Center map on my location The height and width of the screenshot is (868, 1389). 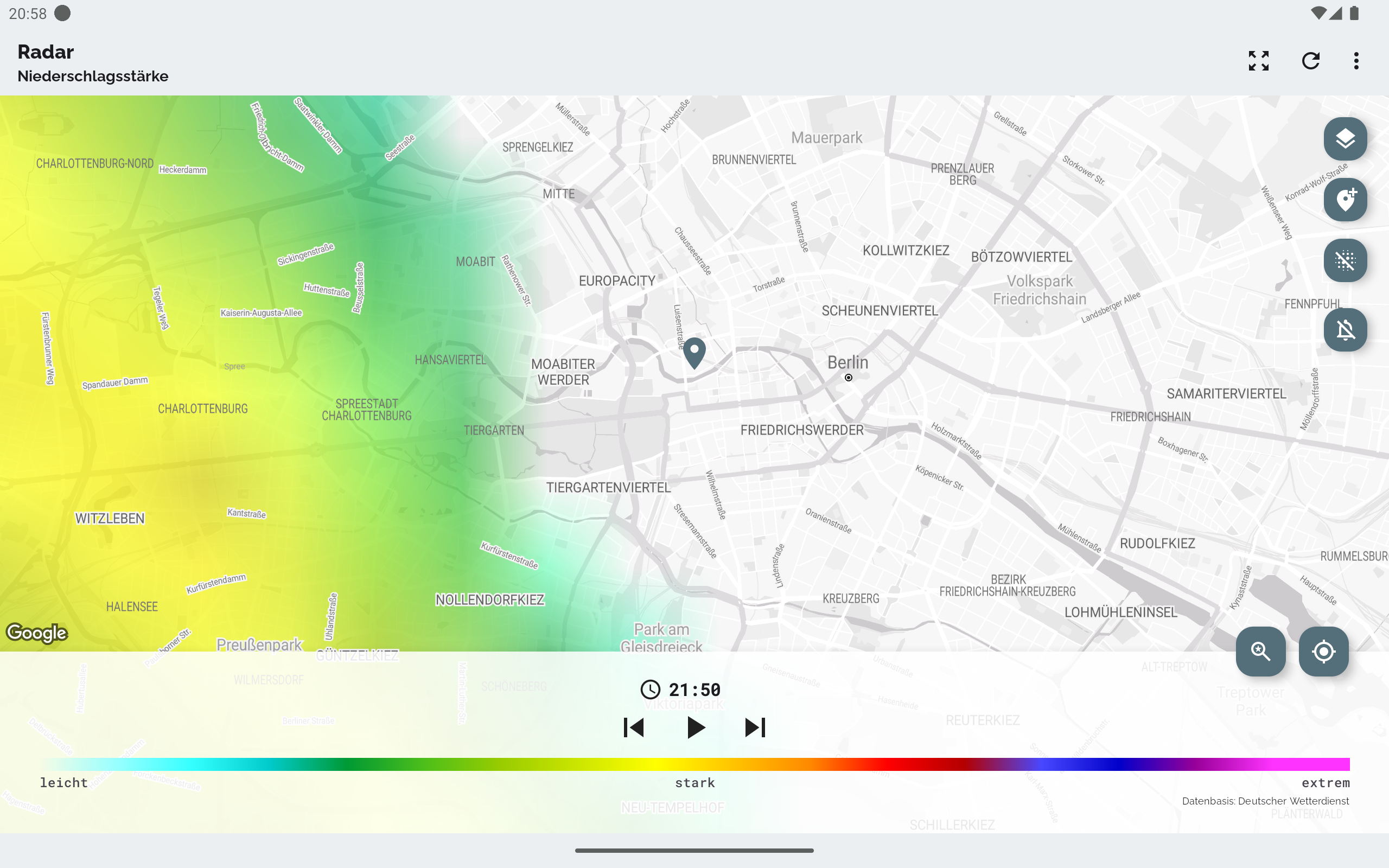pyautogui.click(x=1323, y=651)
